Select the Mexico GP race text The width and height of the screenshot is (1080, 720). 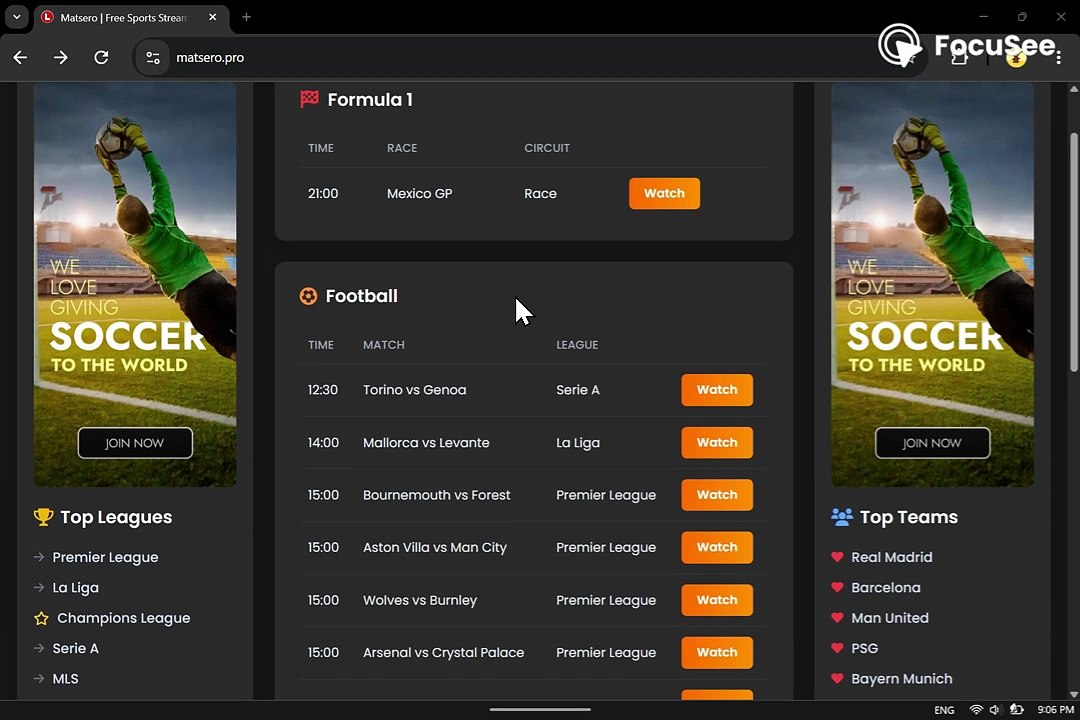(x=419, y=194)
